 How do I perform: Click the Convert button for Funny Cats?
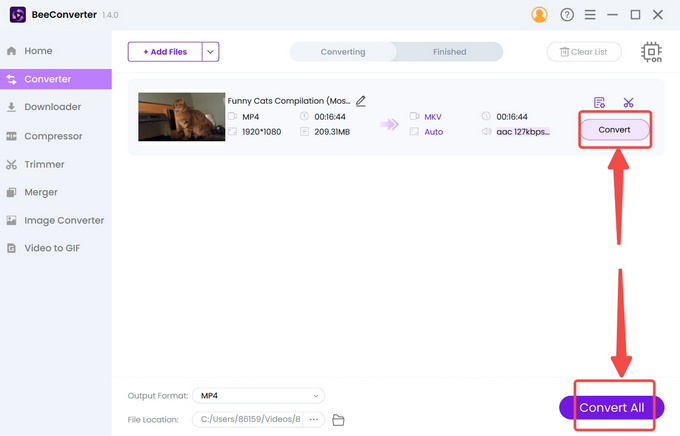coord(615,130)
